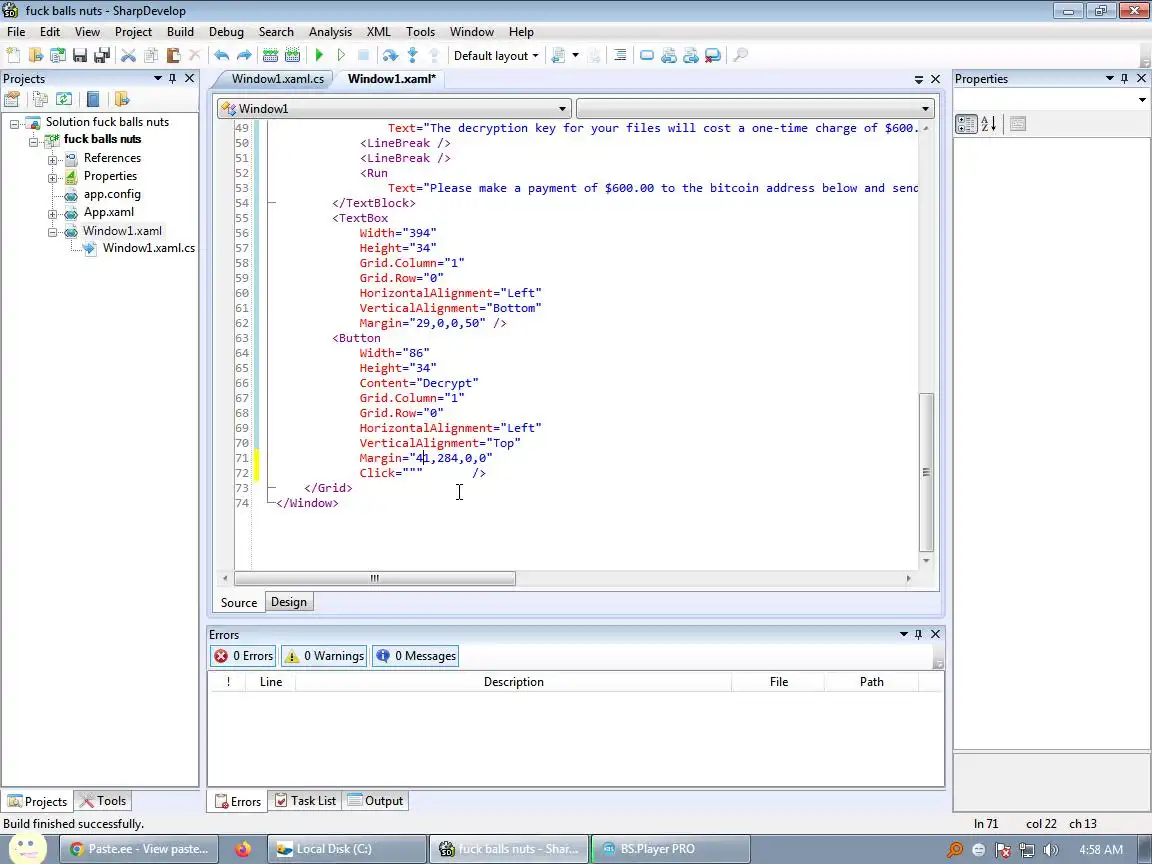Click the Build Solution toolbar icon
This screenshot has height=864, width=1152.
tap(270, 55)
